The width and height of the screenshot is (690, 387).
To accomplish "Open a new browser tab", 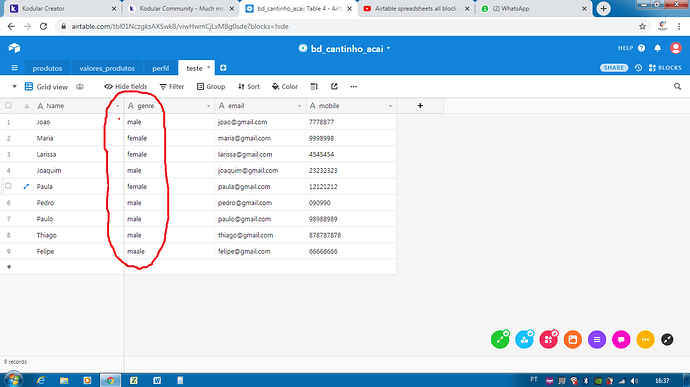I will pyautogui.click(x=603, y=8).
